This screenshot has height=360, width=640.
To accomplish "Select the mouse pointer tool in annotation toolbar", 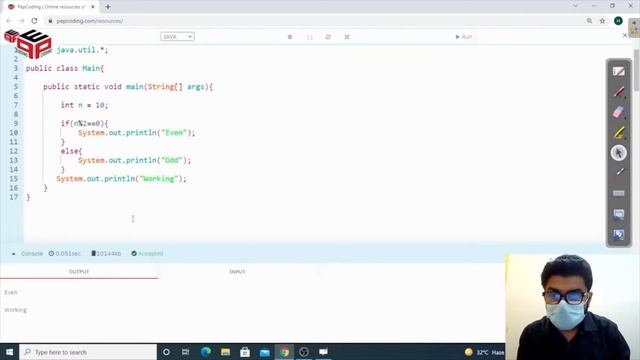I will (619, 153).
